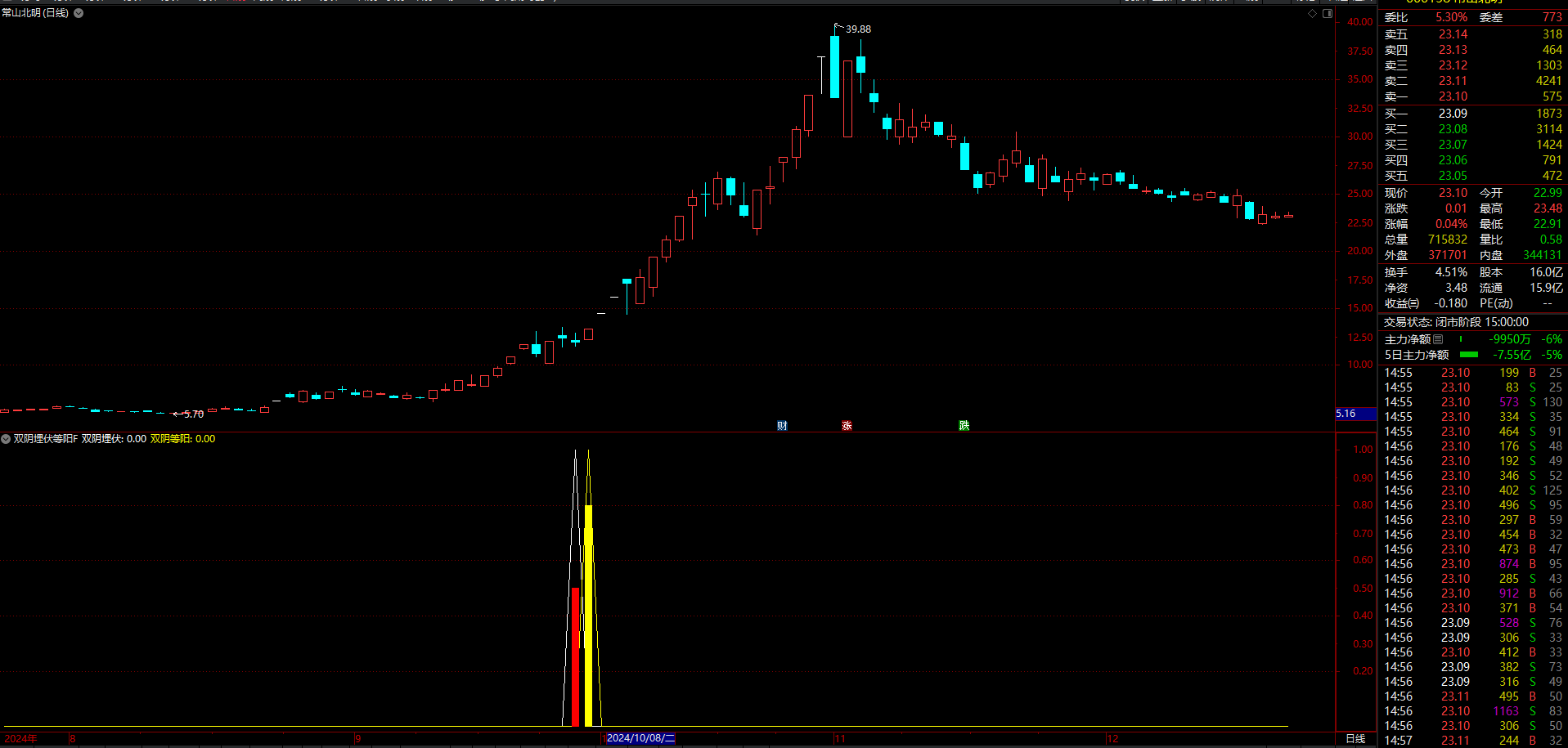This screenshot has width=1568, height=748.
Task: Select the 买一 23.09 order row
Action: [x=1472, y=114]
